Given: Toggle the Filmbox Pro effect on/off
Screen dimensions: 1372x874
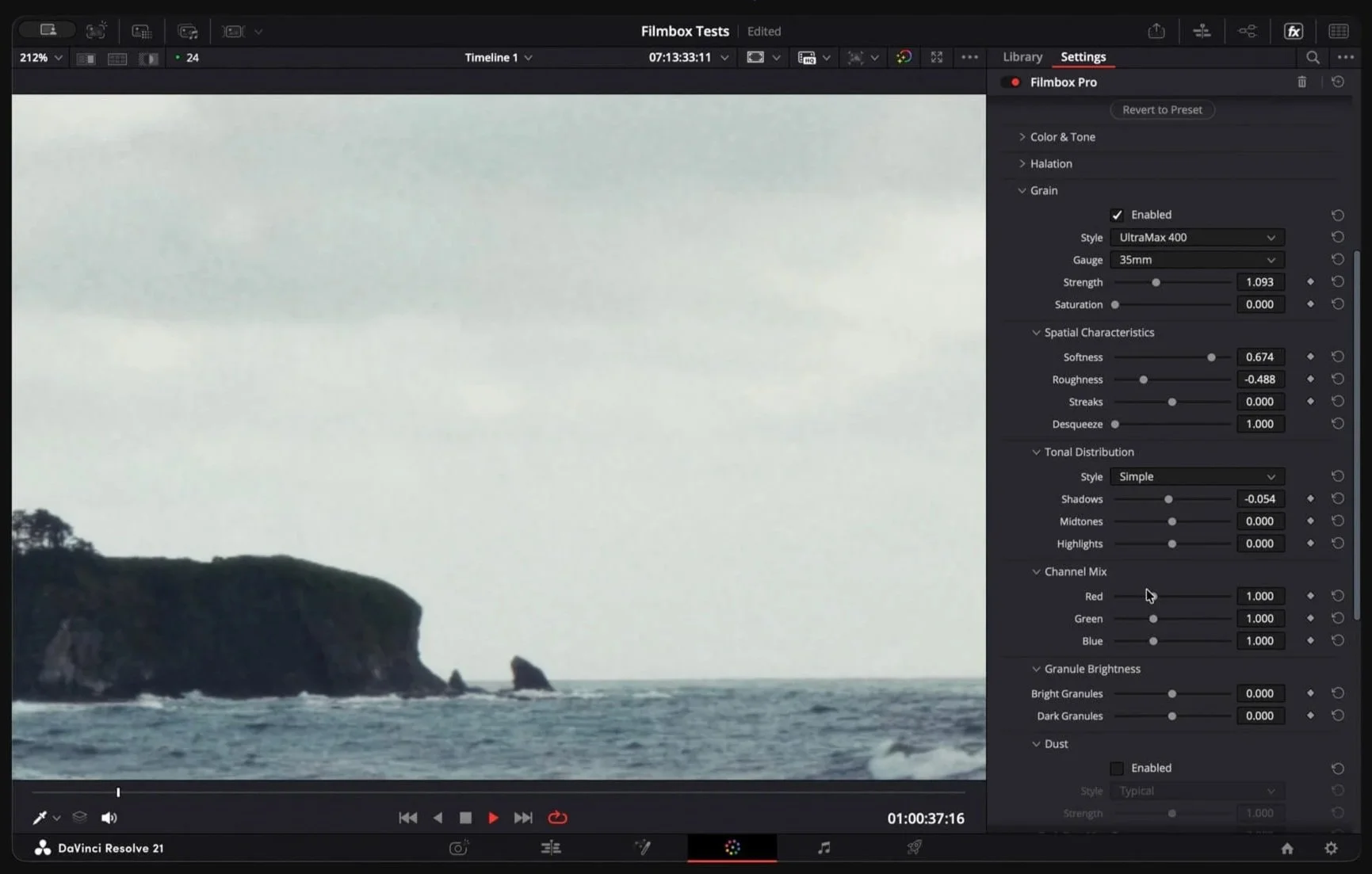Looking at the screenshot, I should click(x=1011, y=82).
